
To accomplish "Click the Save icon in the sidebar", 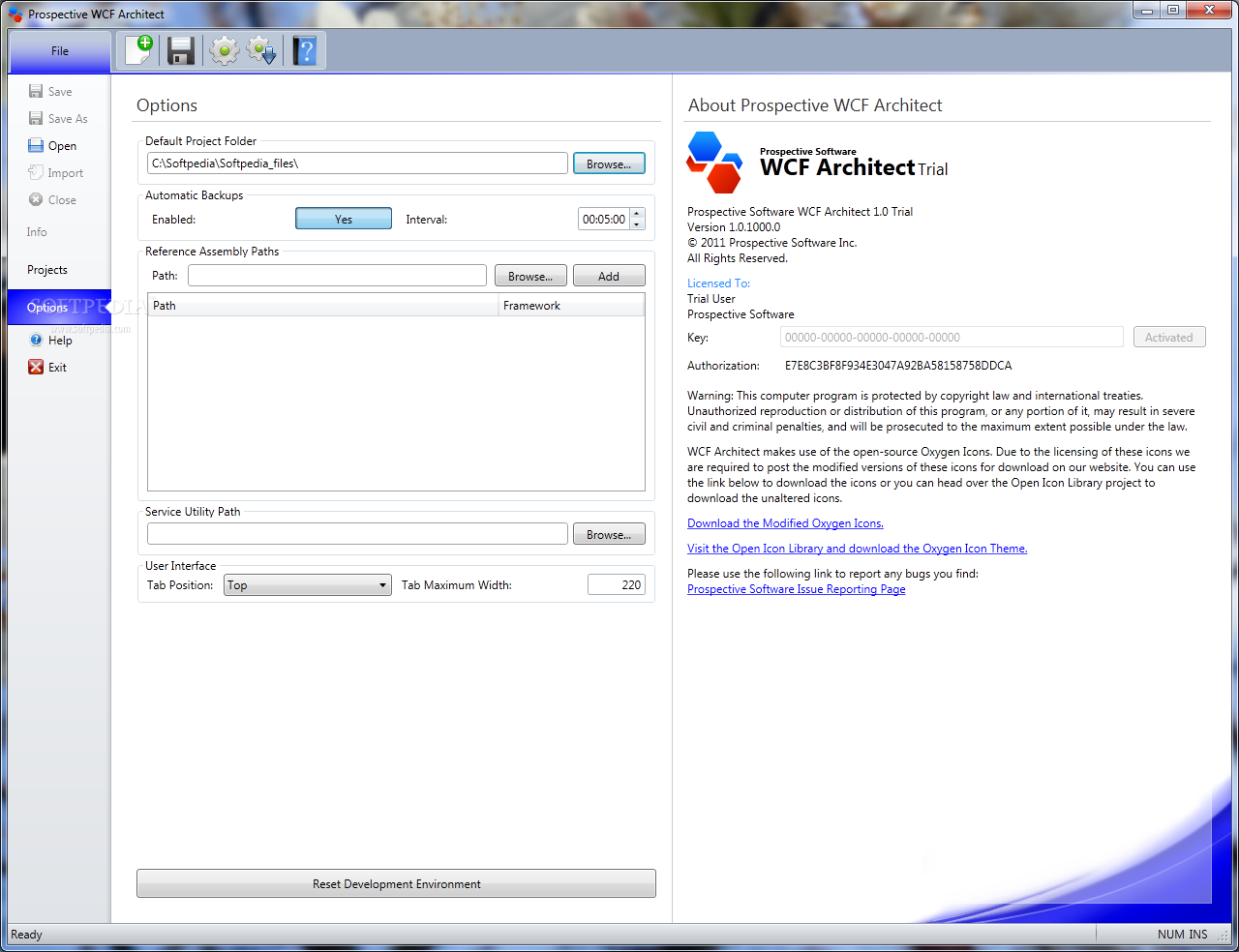I will (36, 92).
